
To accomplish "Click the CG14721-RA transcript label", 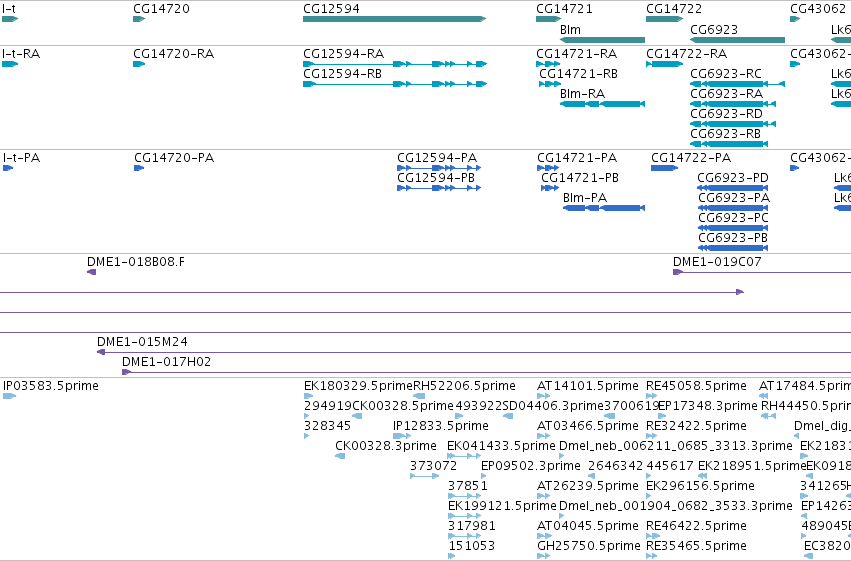I will click(x=577, y=54).
